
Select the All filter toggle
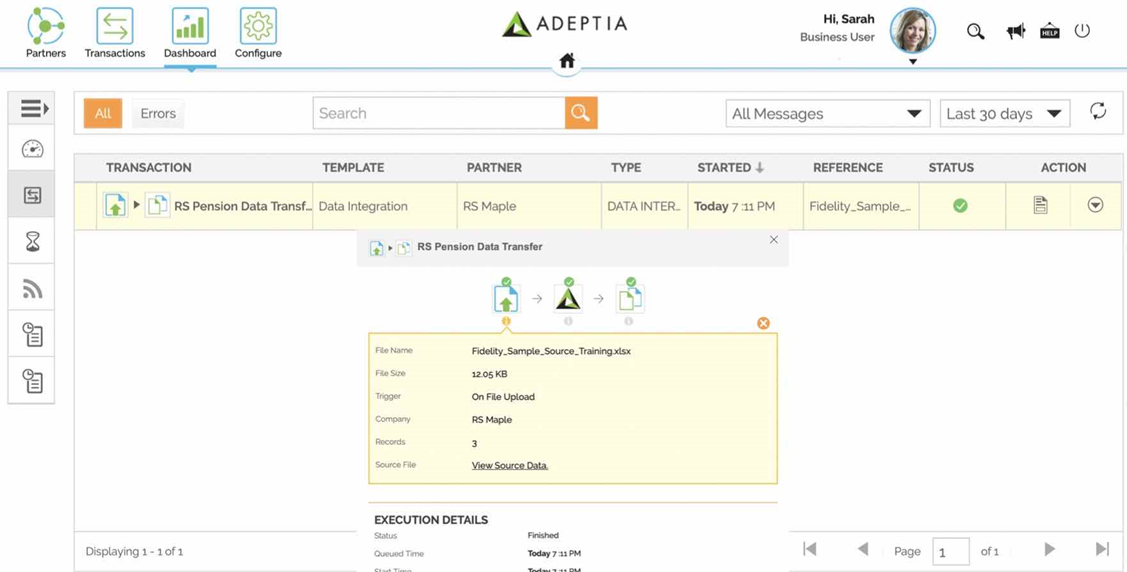point(103,114)
